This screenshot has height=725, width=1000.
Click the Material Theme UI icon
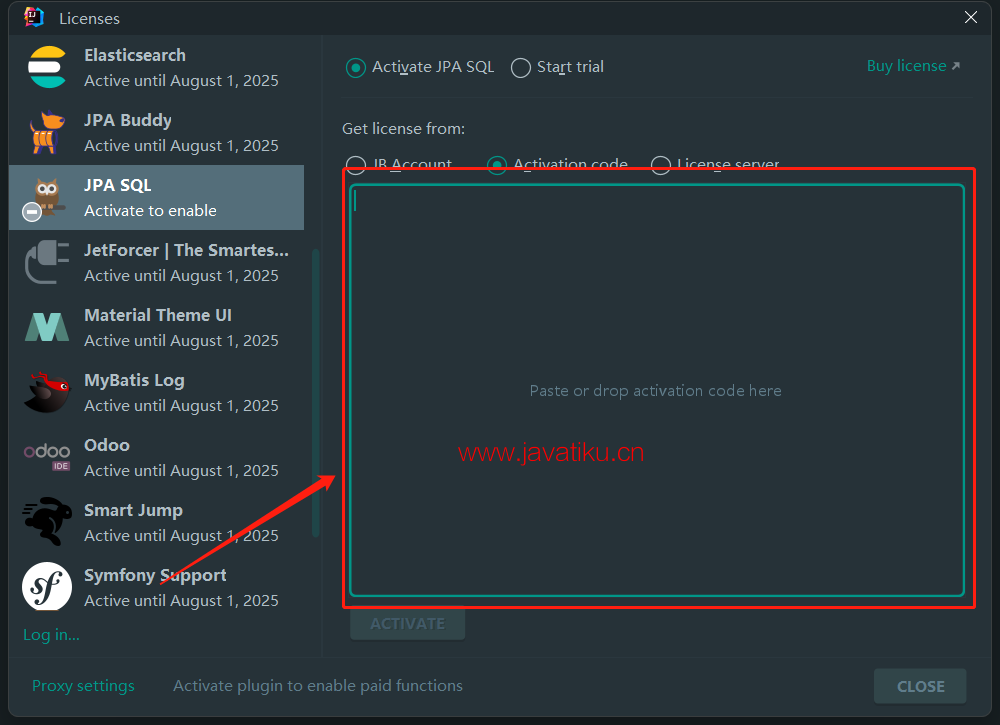pyautogui.click(x=47, y=328)
